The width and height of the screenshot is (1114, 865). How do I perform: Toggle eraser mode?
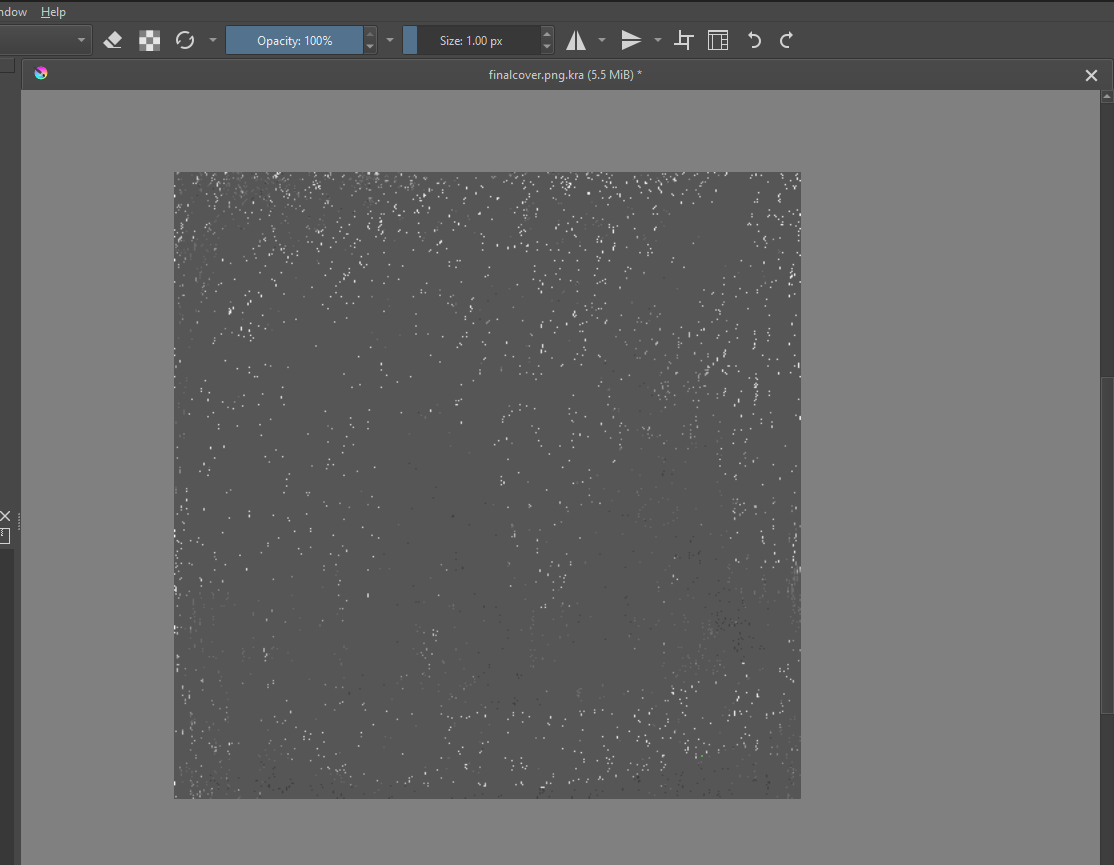113,40
